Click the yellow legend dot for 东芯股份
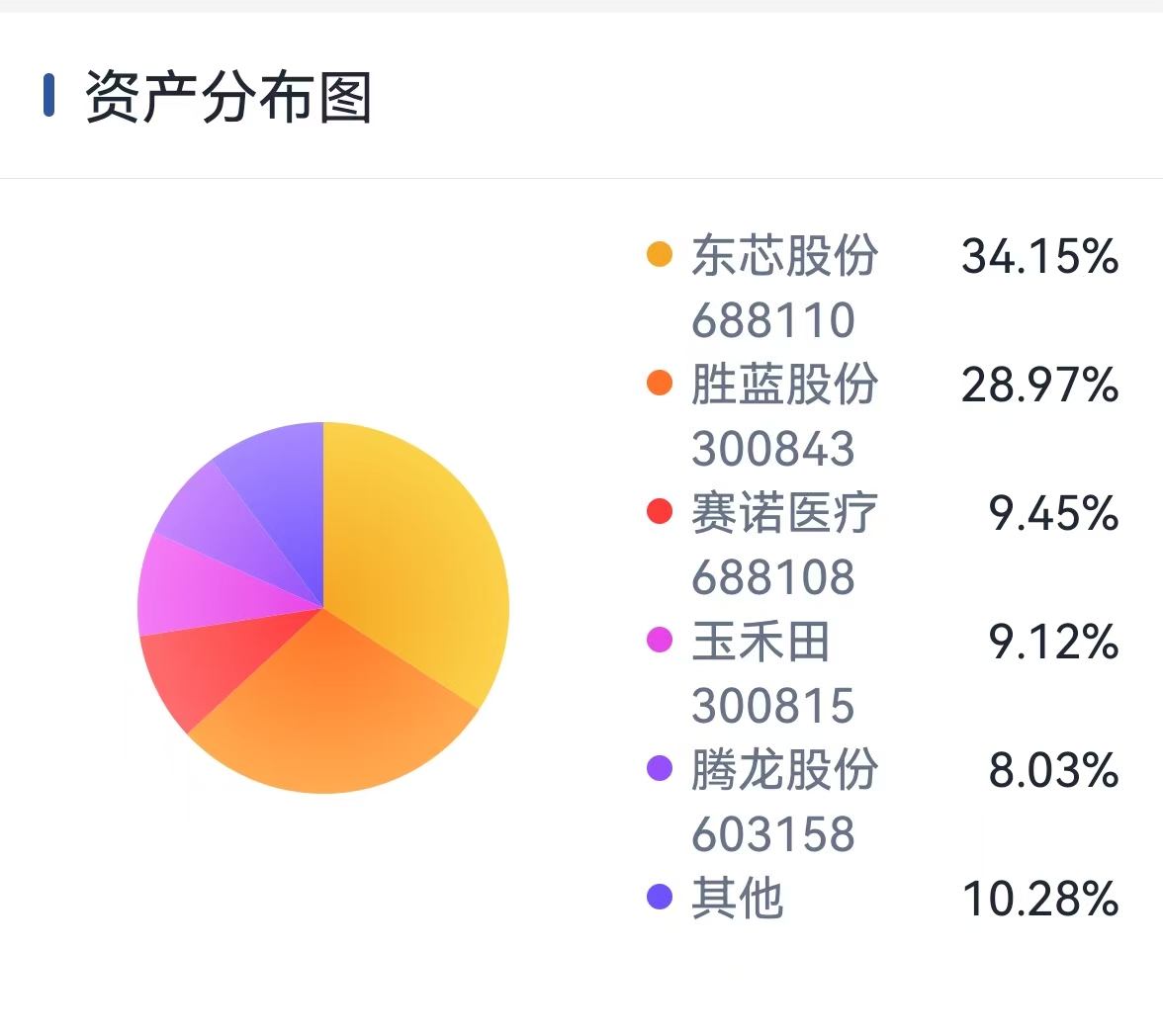 pyautogui.click(x=660, y=254)
